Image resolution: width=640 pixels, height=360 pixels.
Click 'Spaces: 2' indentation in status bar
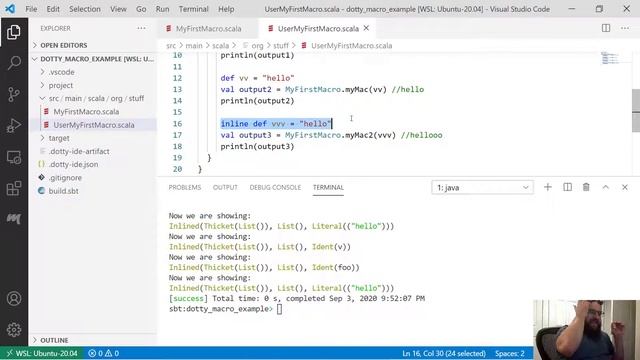[x=509, y=353]
